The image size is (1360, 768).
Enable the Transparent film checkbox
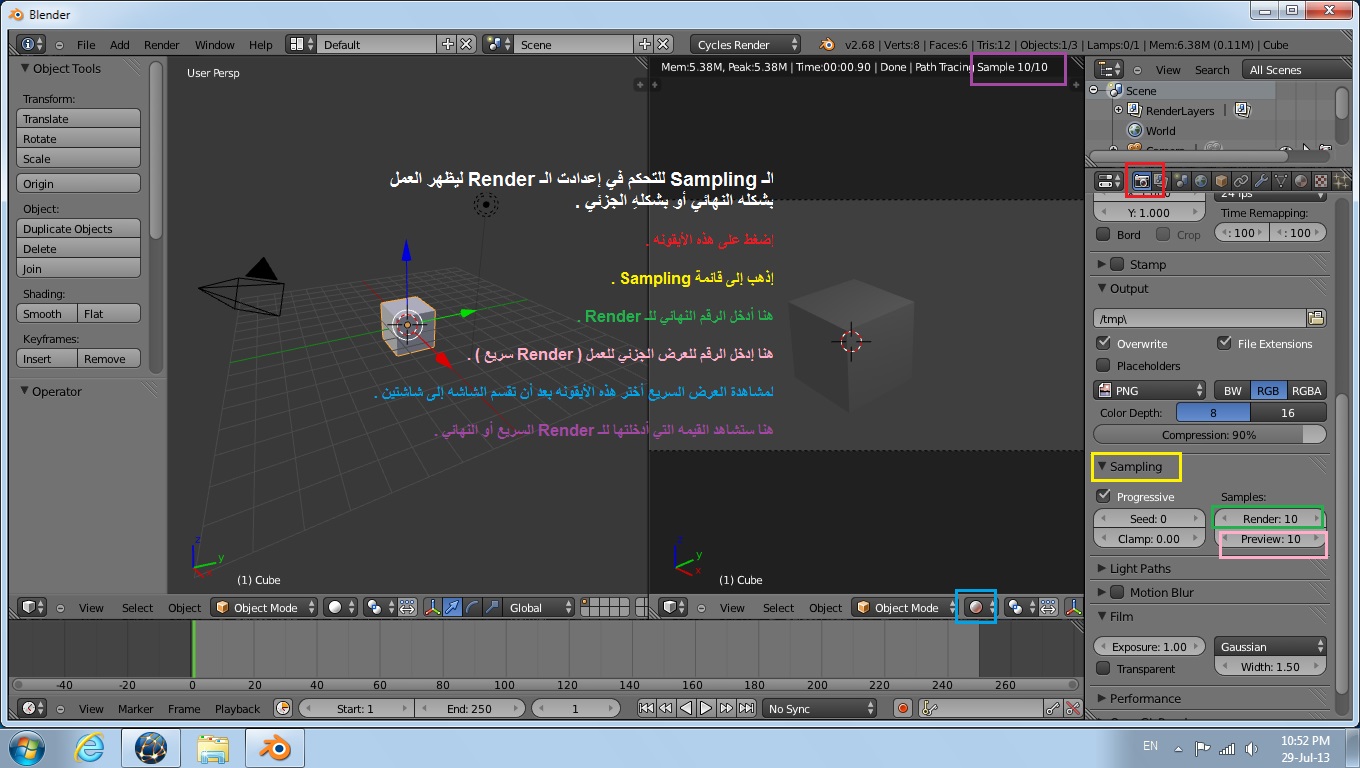click(1104, 668)
